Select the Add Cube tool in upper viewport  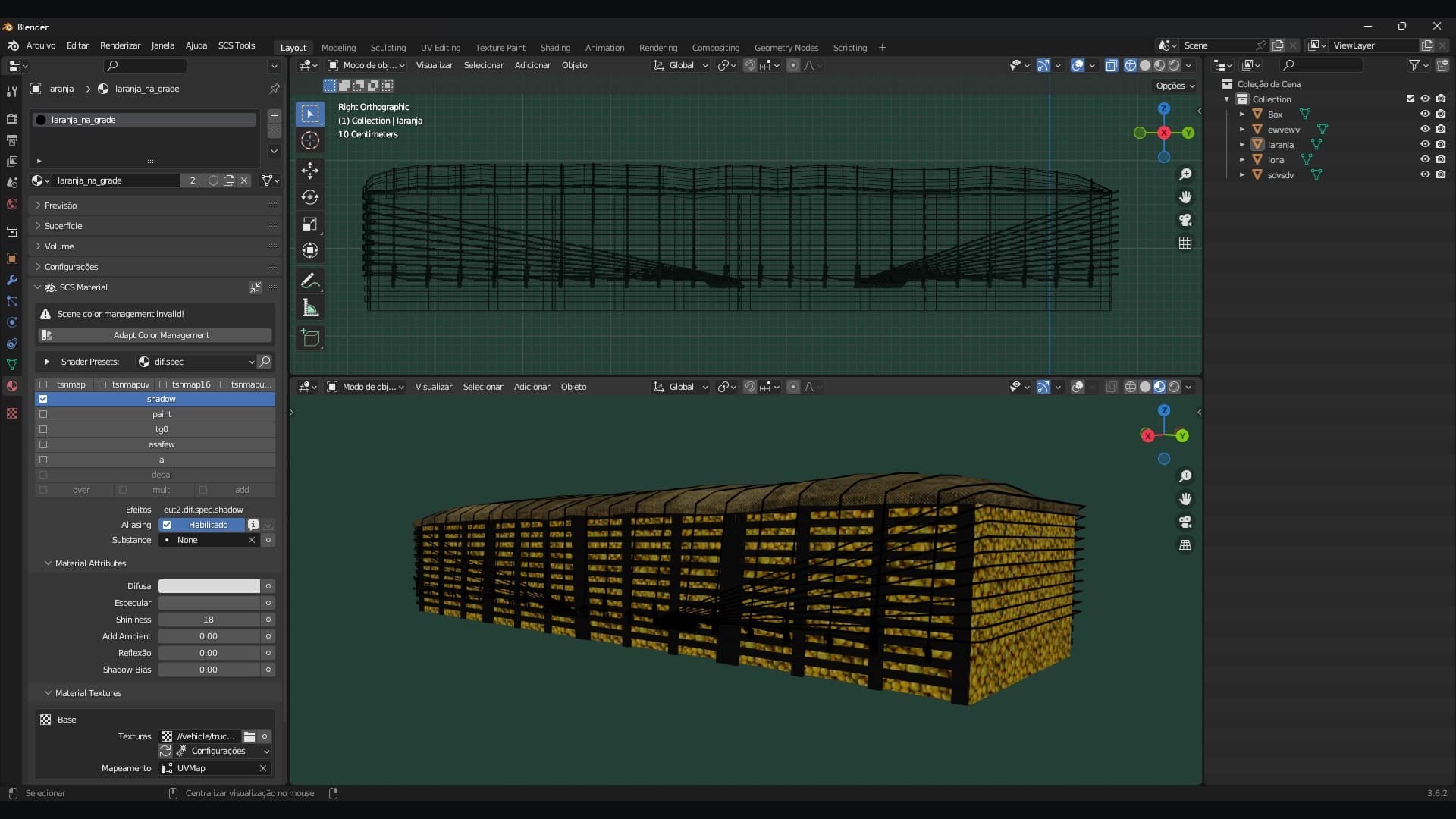tap(310, 337)
